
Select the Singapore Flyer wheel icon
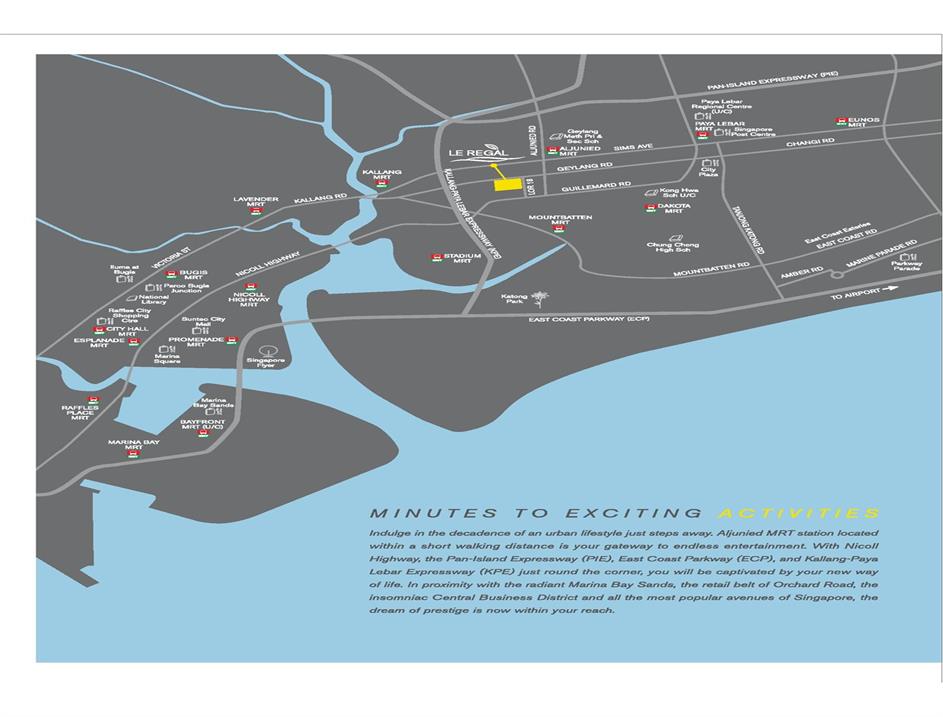click(266, 352)
